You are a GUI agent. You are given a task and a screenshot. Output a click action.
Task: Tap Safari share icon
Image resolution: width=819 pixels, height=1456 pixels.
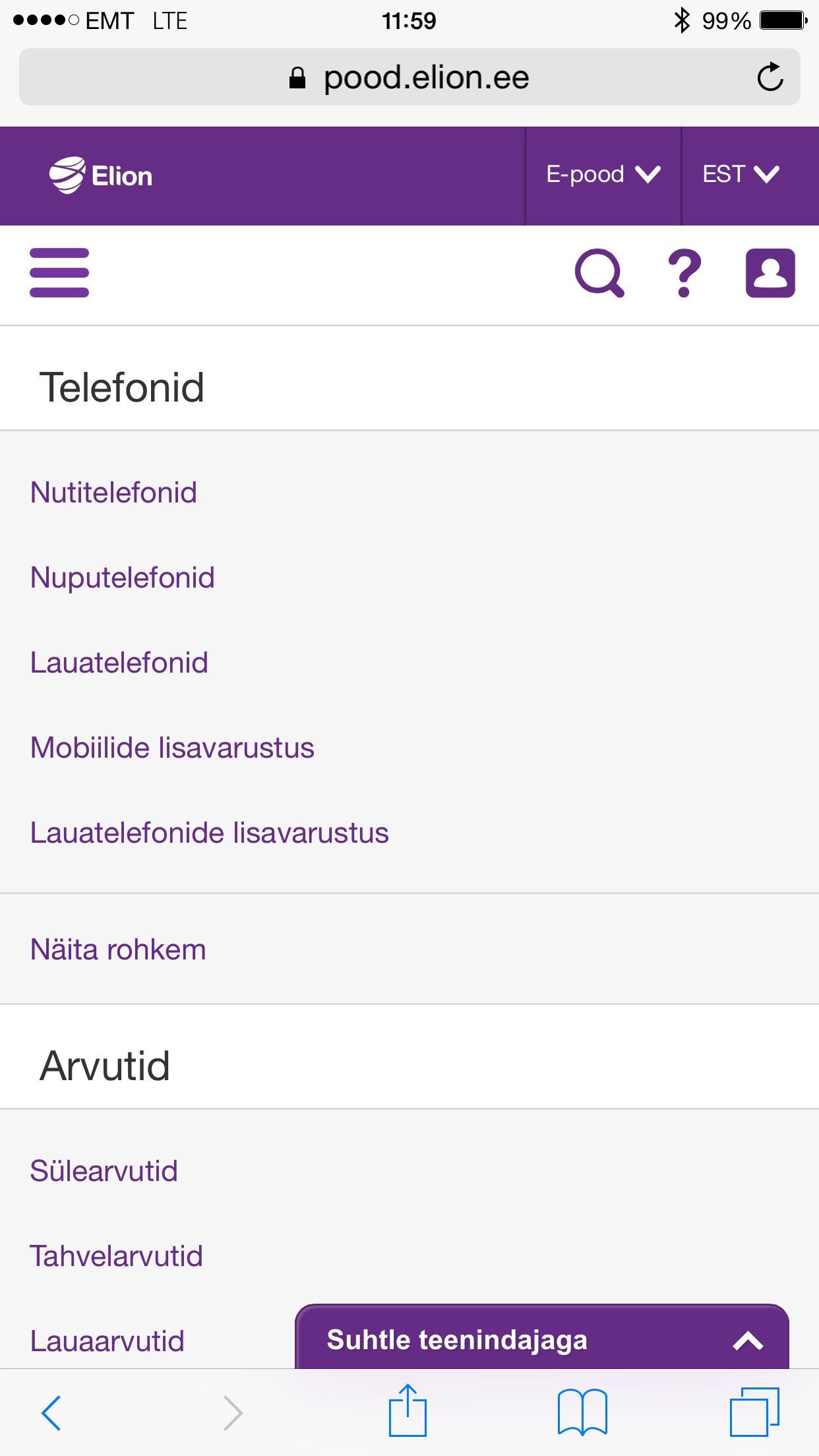pos(408,1411)
